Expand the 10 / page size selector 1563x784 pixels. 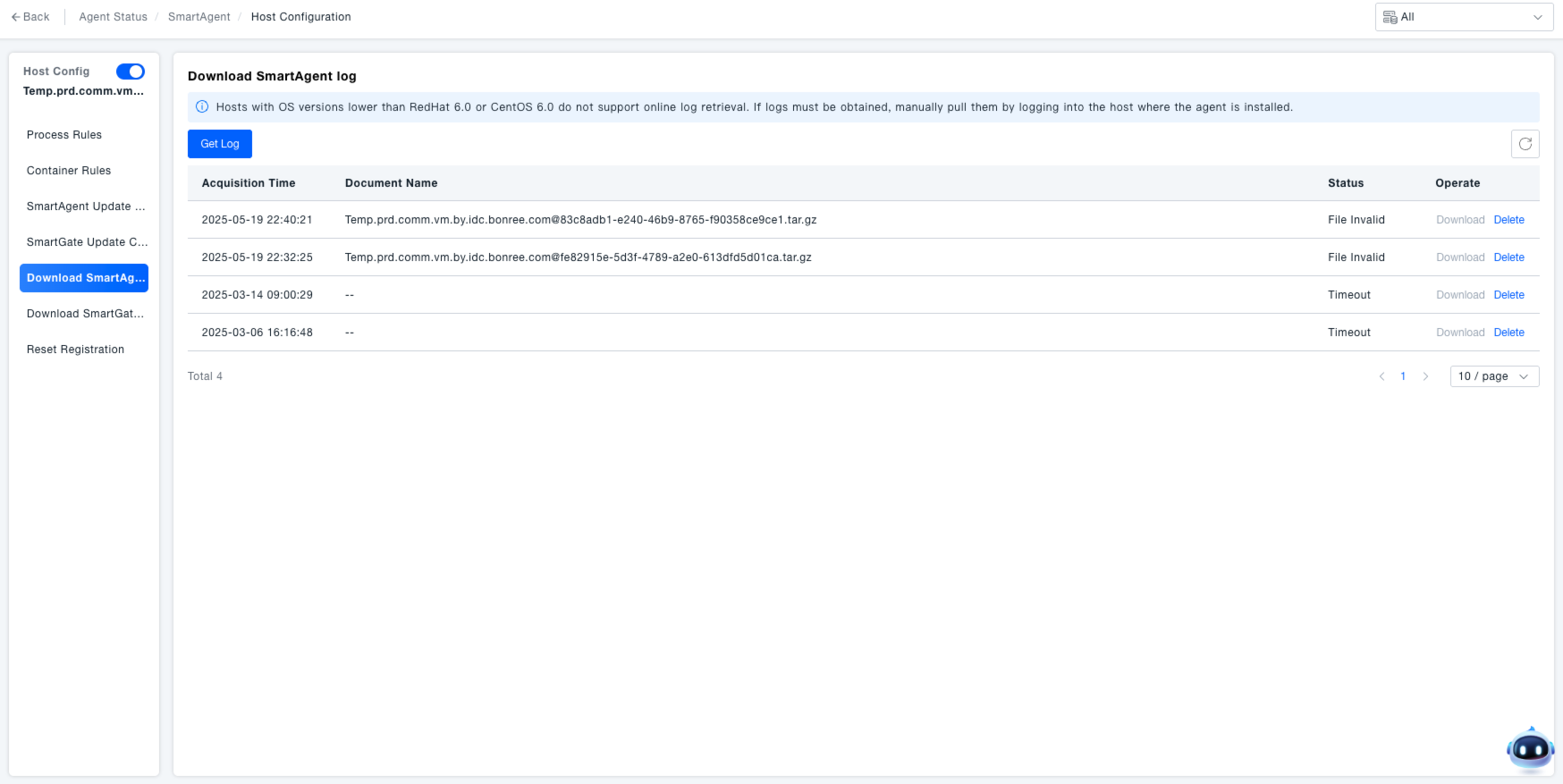(x=1493, y=376)
